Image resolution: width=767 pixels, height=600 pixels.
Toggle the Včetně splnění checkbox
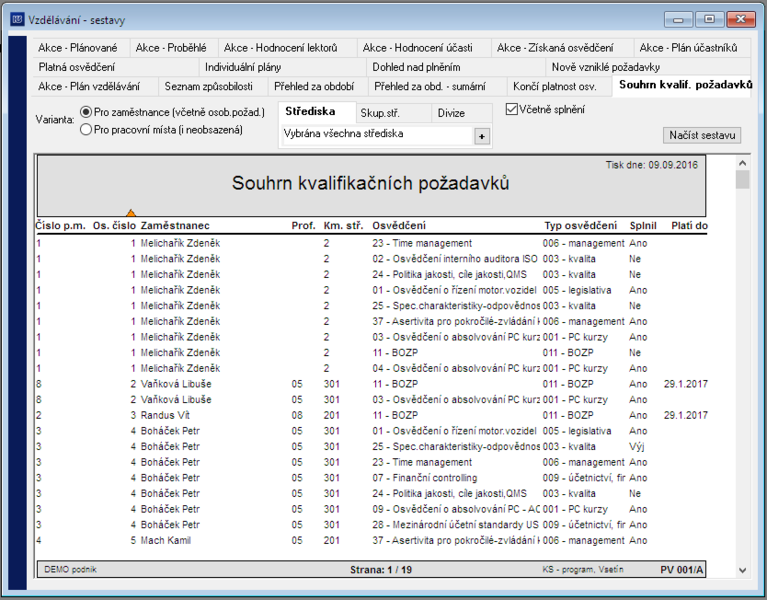click(x=512, y=109)
